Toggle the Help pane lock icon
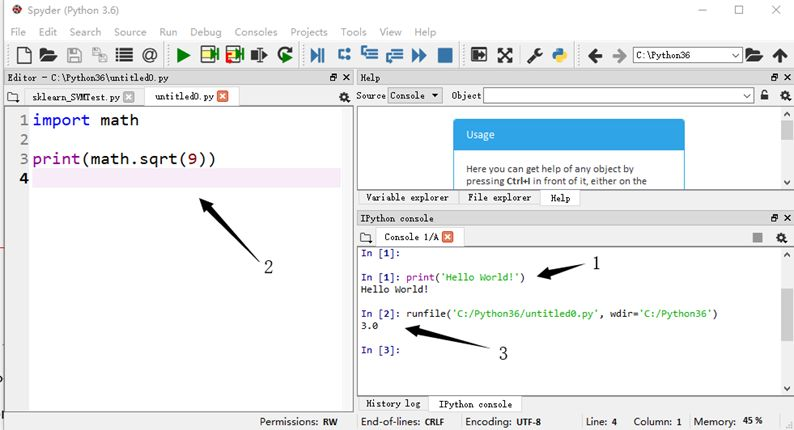The width and height of the screenshot is (794, 430). 764,95
